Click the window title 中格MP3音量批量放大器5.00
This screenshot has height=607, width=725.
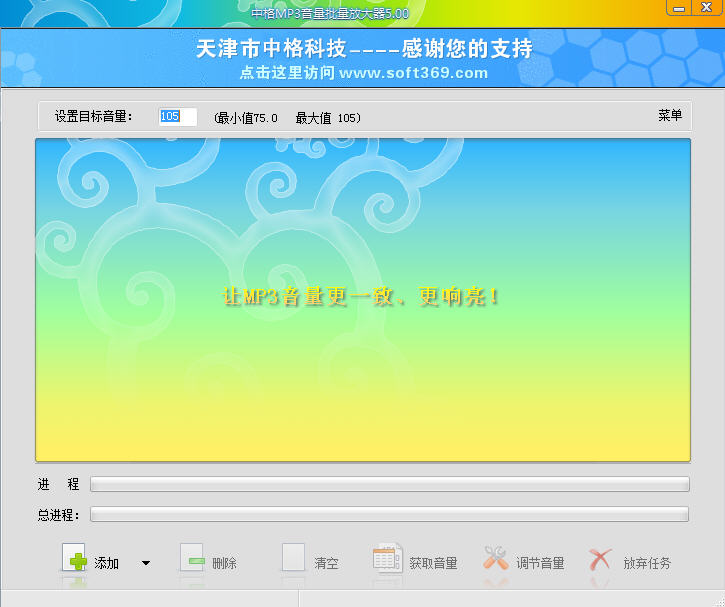pos(330,13)
